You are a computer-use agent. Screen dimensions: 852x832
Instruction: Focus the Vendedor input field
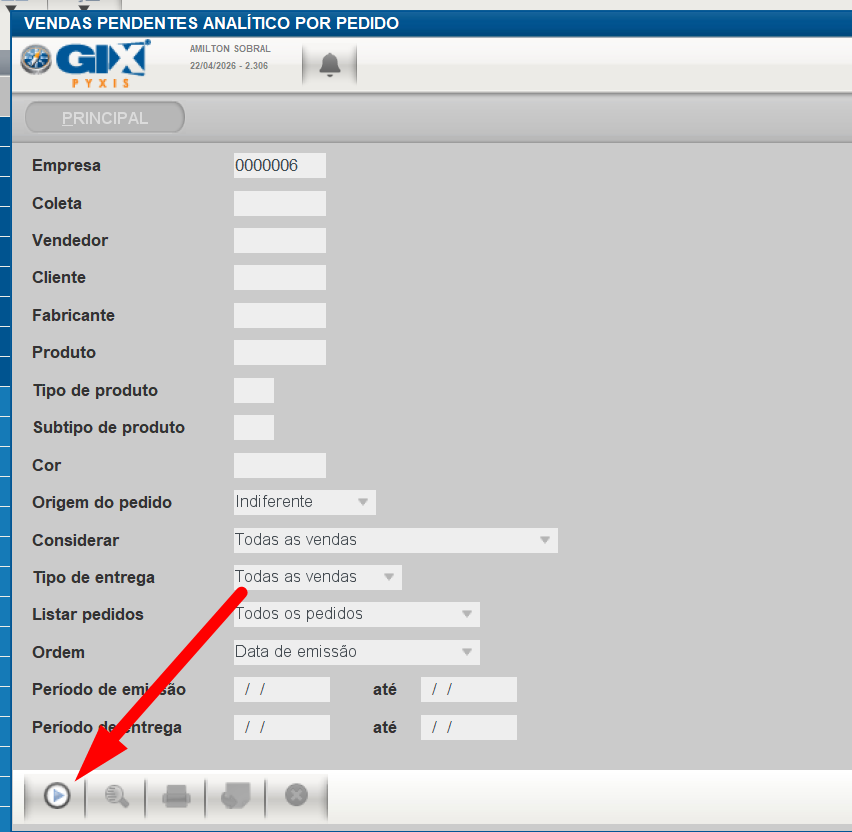click(x=280, y=240)
